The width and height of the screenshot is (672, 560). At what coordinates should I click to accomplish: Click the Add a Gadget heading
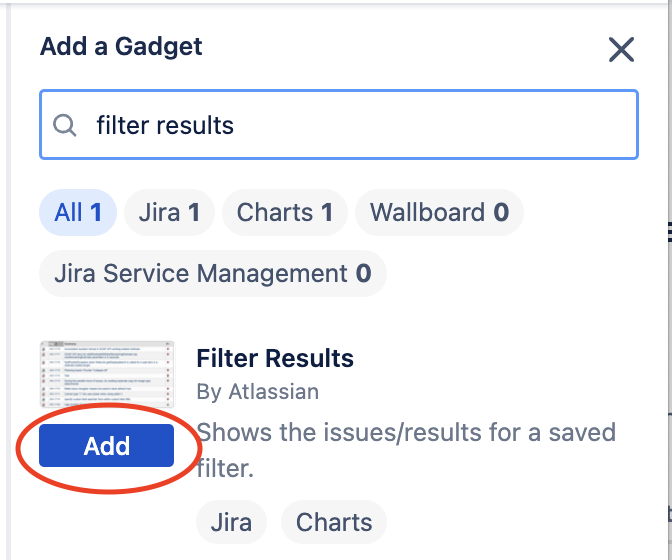(x=121, y=46)
